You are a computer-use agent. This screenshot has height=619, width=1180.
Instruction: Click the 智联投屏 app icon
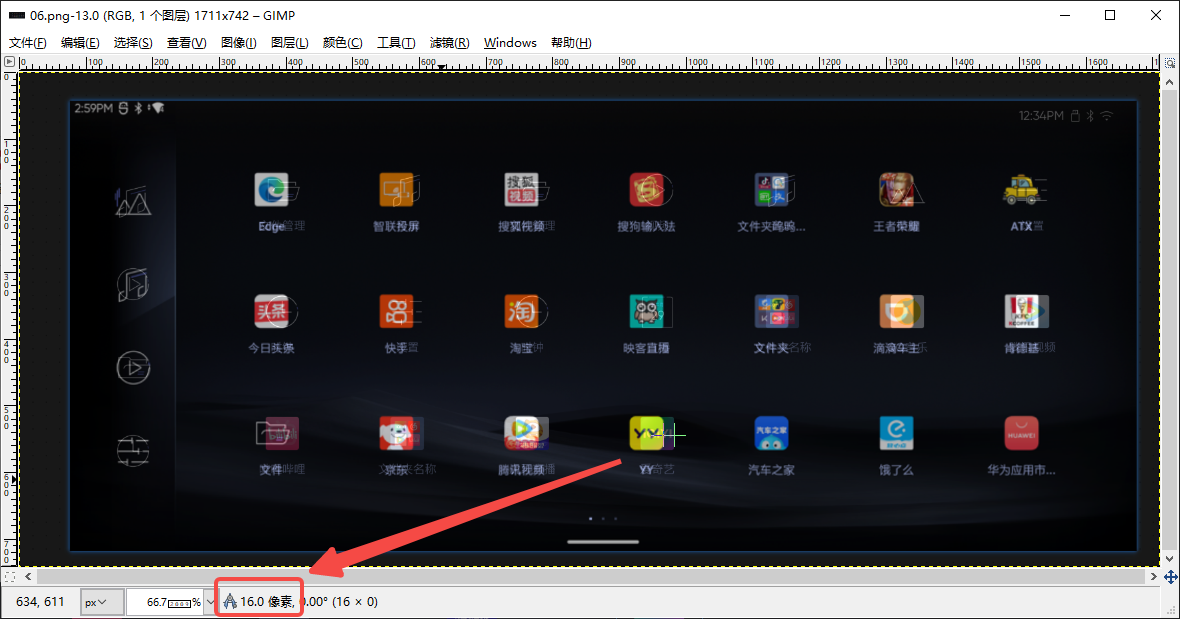tap(397, 190)
